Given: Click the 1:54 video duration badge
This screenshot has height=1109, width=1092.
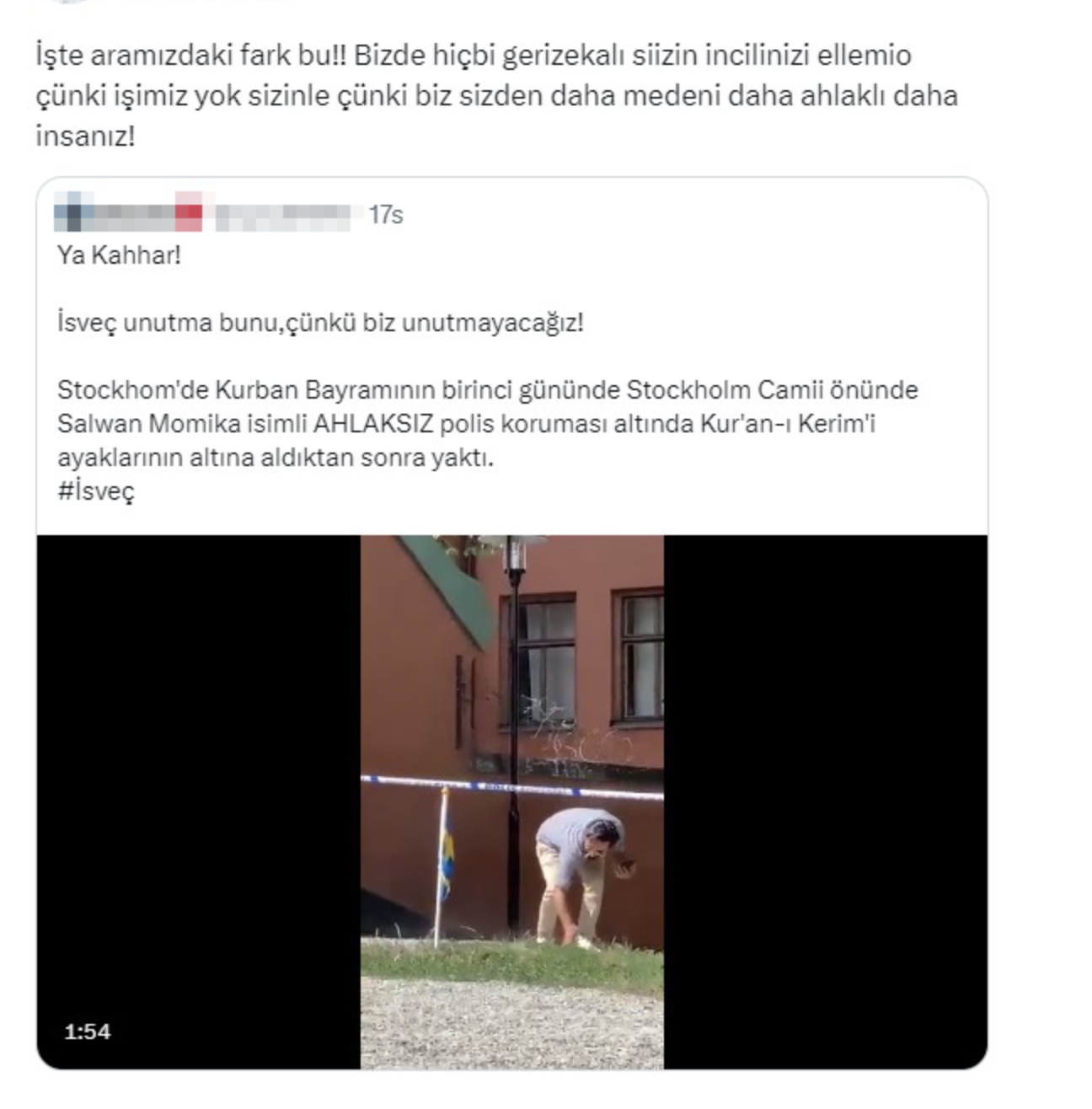Looking at the screenshot, I should [88, 1031].
